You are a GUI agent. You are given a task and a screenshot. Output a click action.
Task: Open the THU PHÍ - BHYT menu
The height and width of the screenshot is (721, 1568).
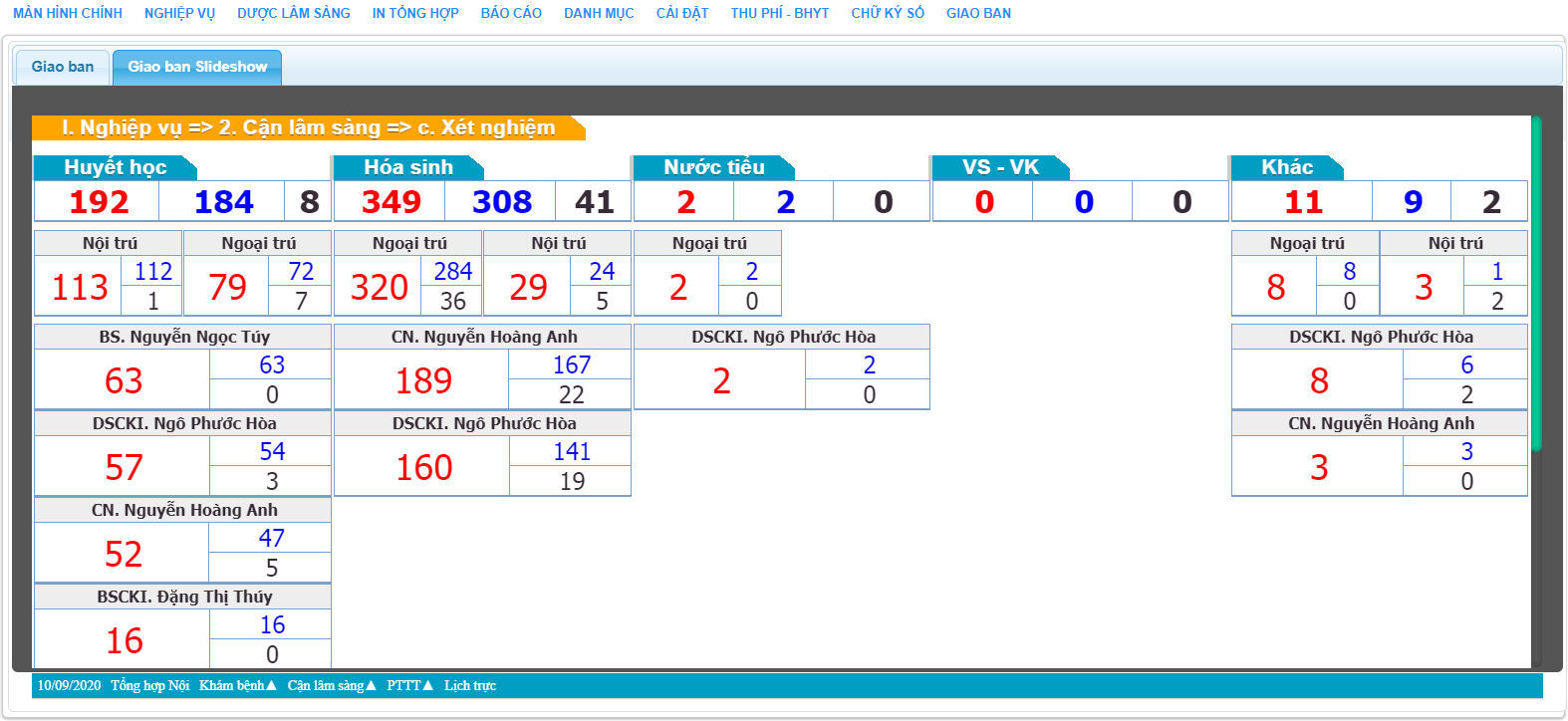tap(779, 13)
